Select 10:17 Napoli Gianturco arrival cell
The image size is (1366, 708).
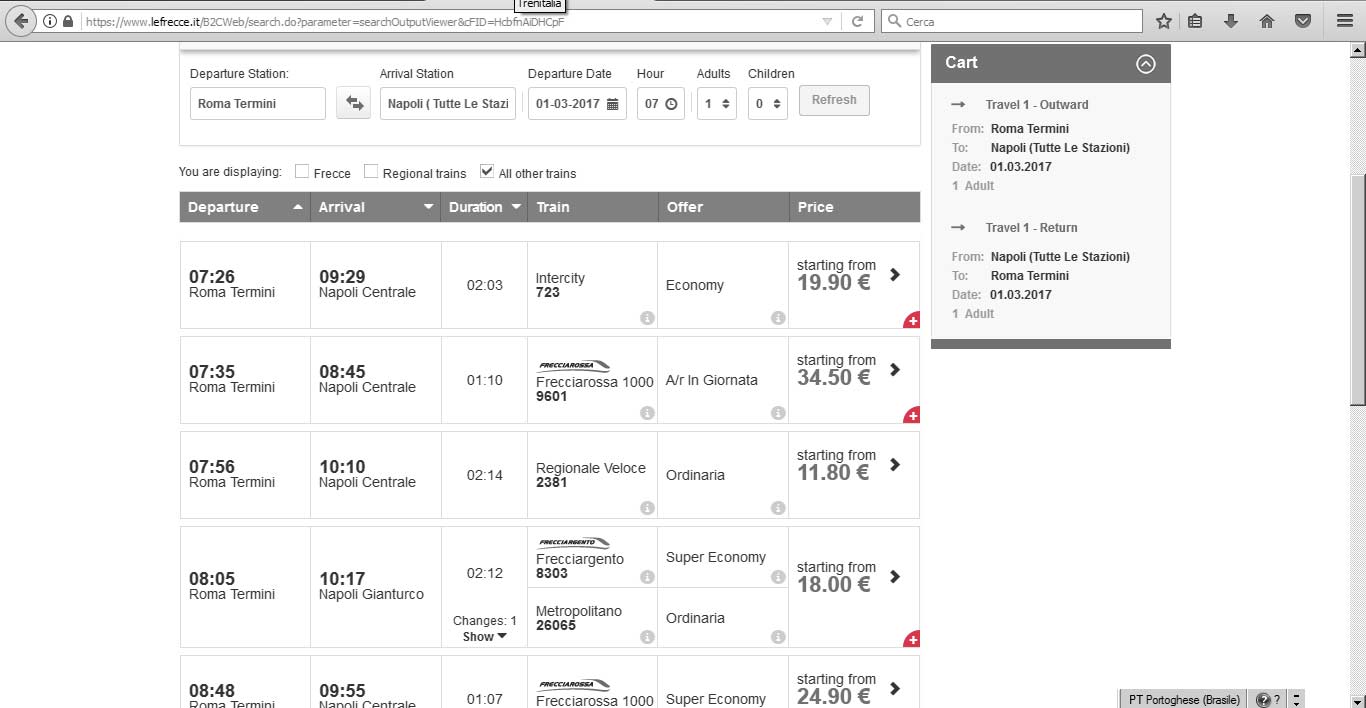(x=375, y=587)
